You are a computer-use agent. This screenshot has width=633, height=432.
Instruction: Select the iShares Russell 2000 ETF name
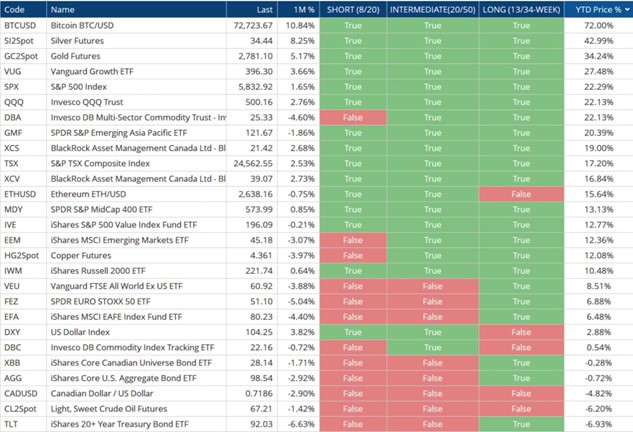[x=136, y=271]
